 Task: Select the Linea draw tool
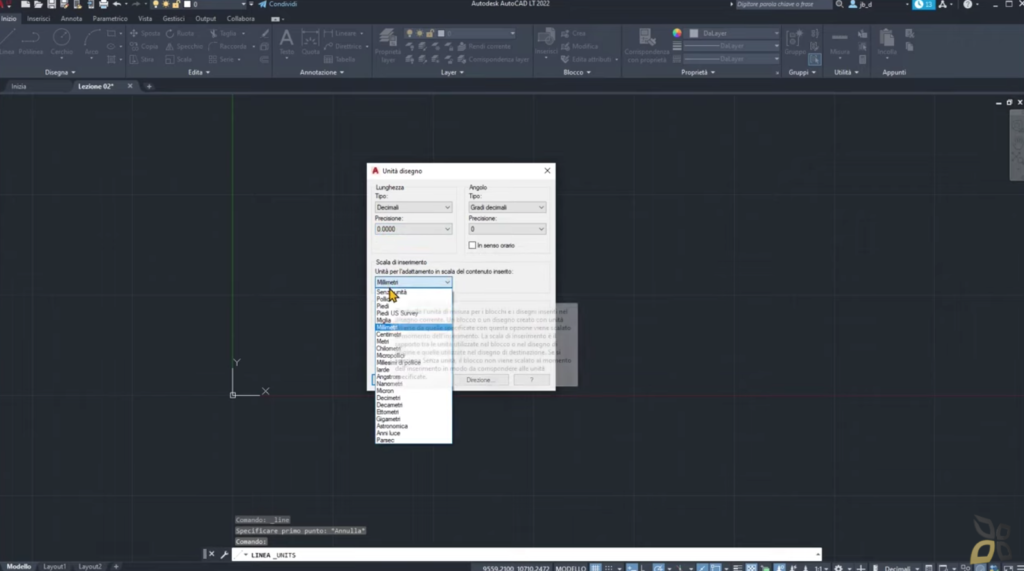point(7,43)
